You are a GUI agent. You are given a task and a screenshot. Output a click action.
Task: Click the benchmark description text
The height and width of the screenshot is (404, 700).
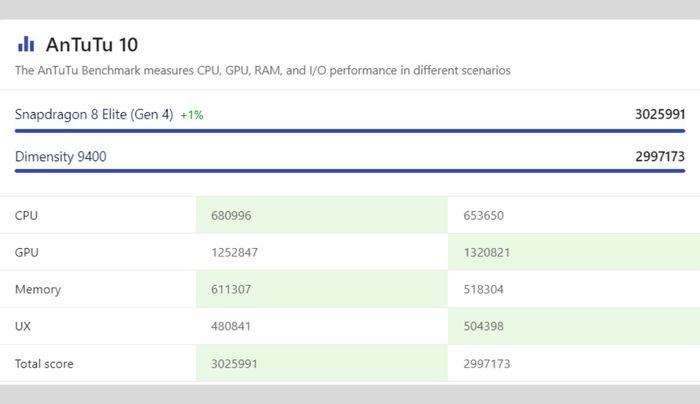262,71
